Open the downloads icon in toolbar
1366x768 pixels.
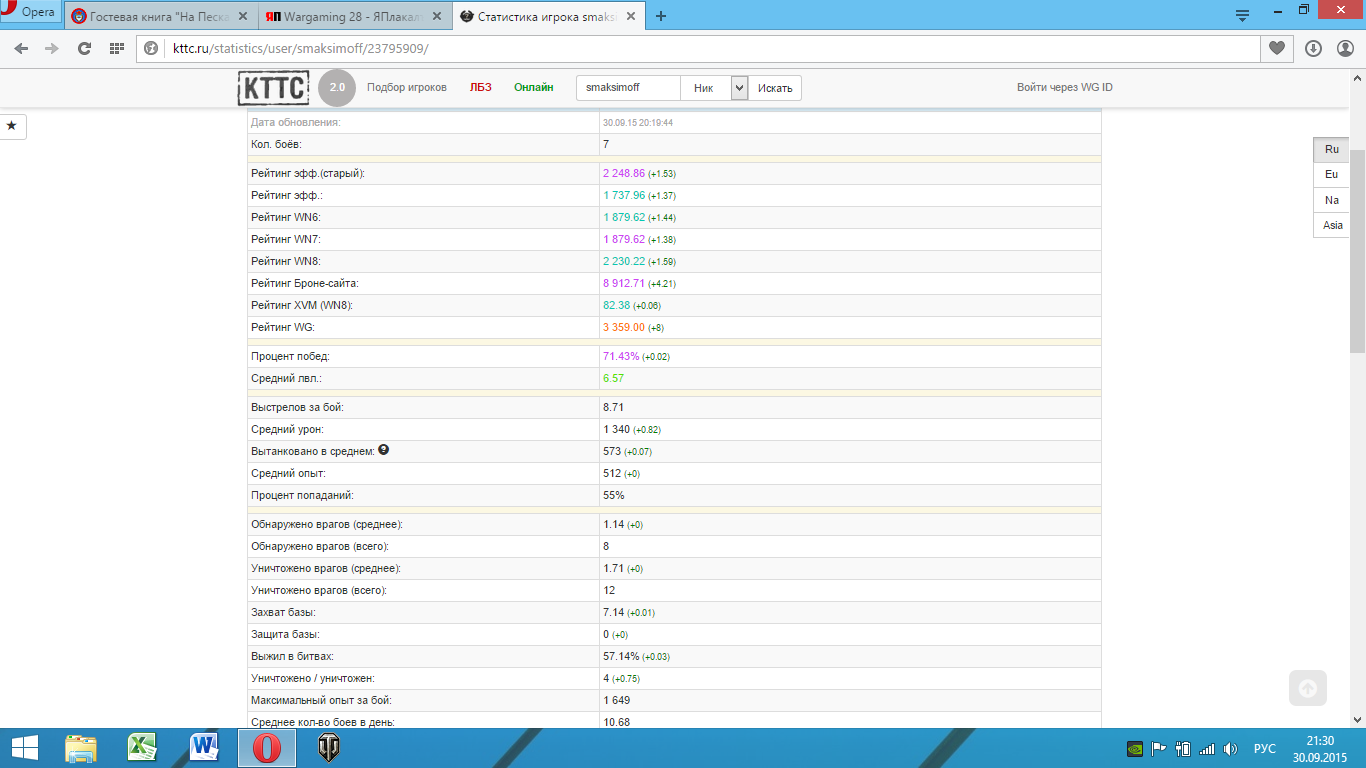pos(1314,48)
